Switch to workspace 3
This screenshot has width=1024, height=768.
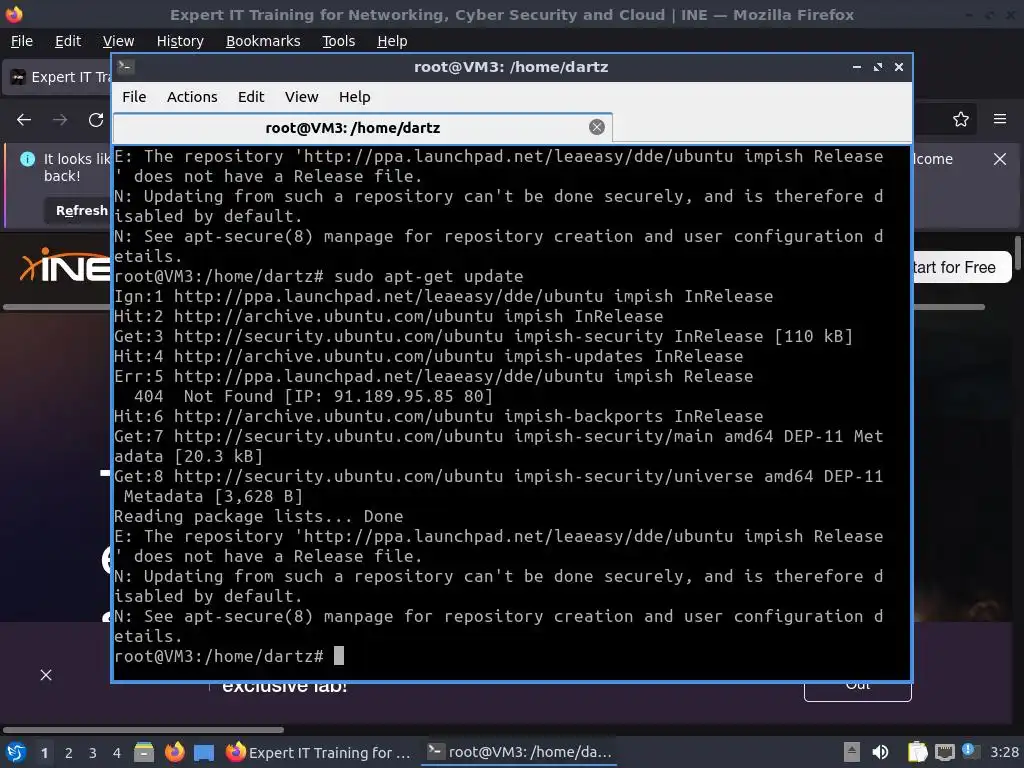click(x=93, y=753)
